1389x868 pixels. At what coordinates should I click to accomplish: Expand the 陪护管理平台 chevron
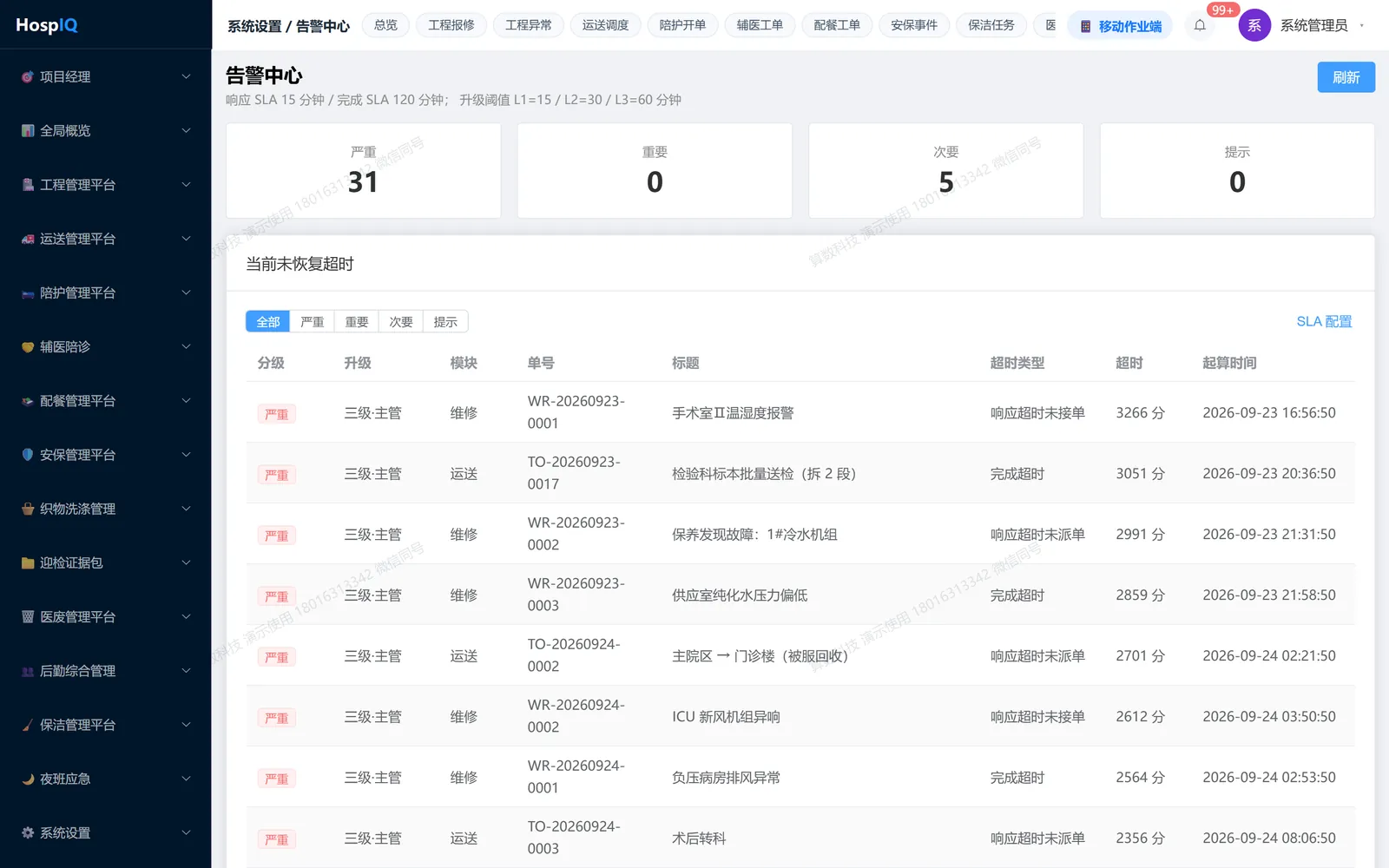[186, 293]
